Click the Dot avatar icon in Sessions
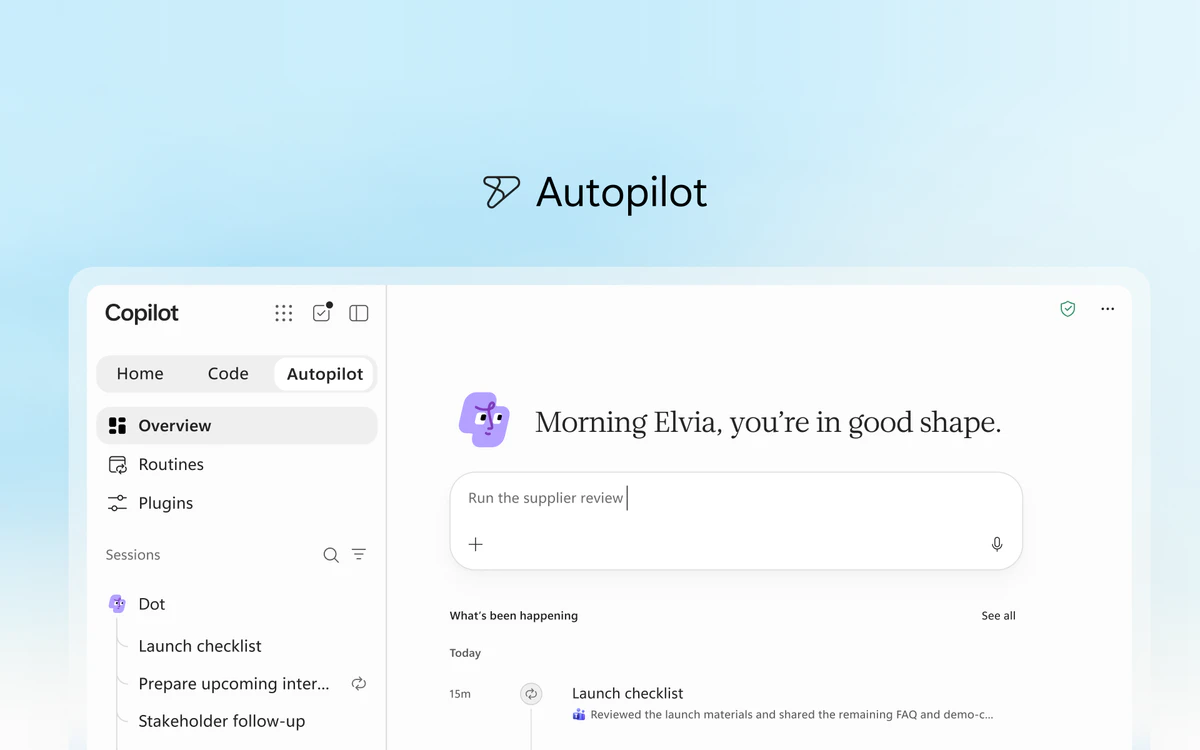This screenshot has width=1200, height=750. tap(117, 603)
